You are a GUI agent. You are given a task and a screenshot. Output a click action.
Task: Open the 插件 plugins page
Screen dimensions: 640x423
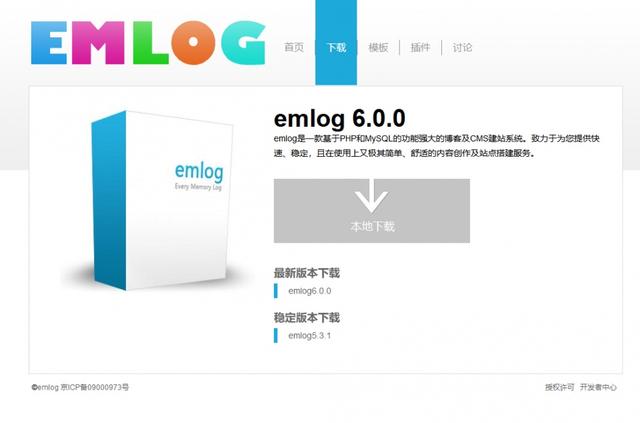[420, 47]
